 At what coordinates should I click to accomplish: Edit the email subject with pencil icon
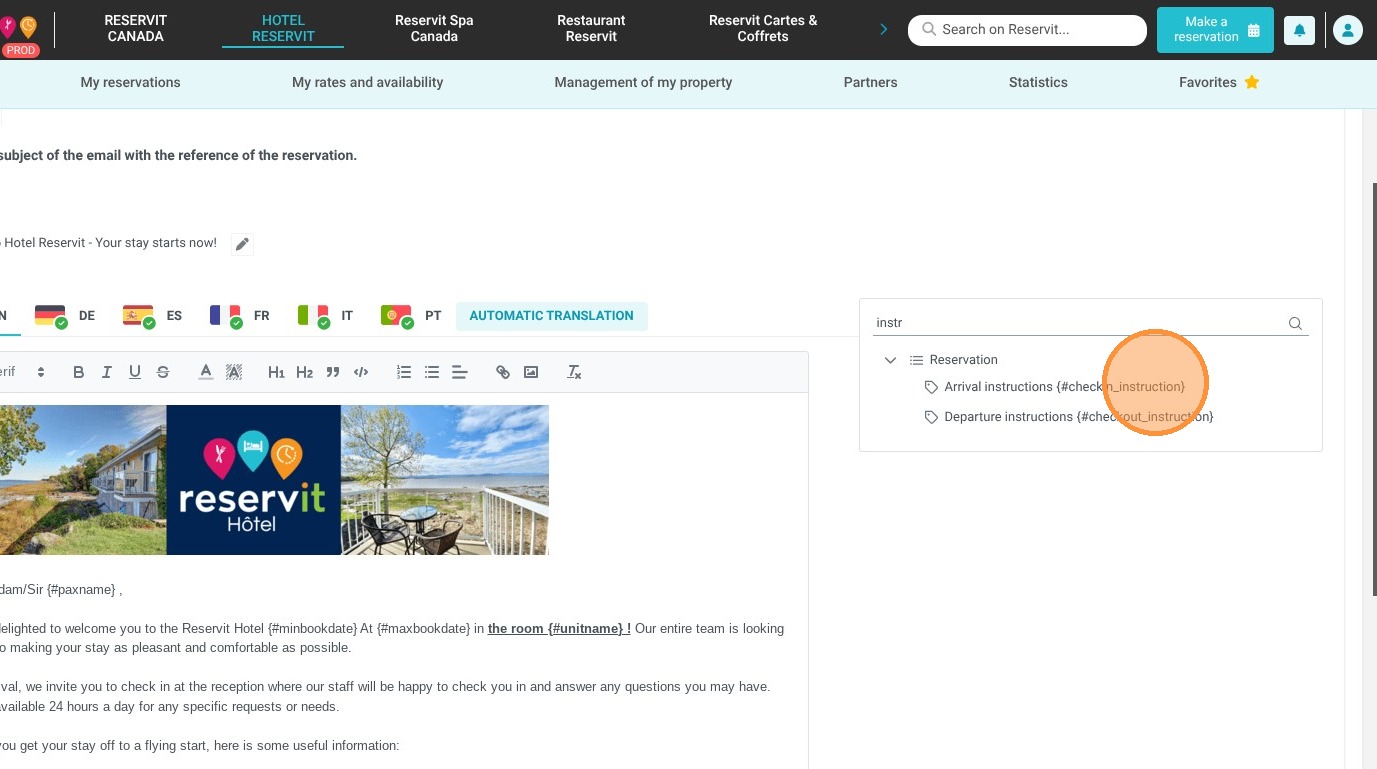(x=242, y=244)
